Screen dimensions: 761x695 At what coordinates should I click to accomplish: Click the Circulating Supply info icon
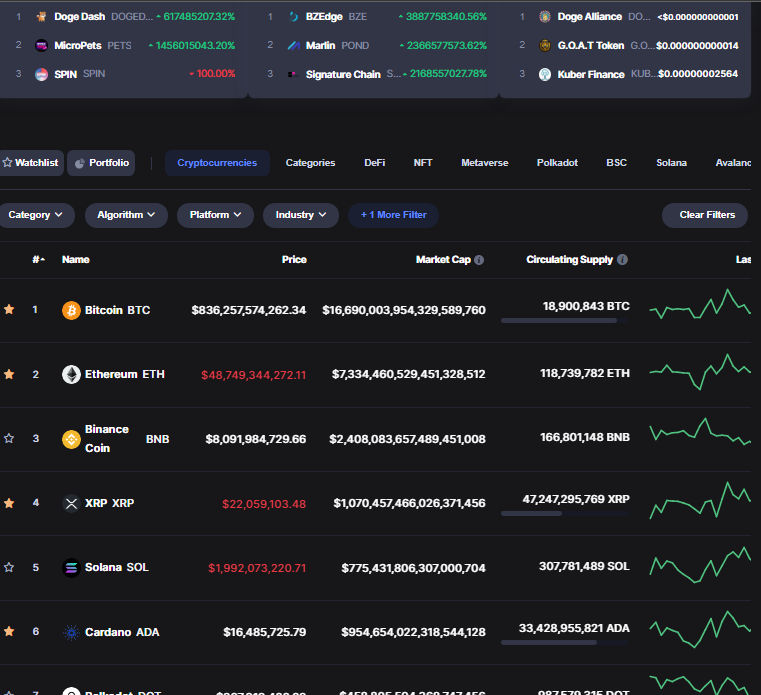(622, 260)
